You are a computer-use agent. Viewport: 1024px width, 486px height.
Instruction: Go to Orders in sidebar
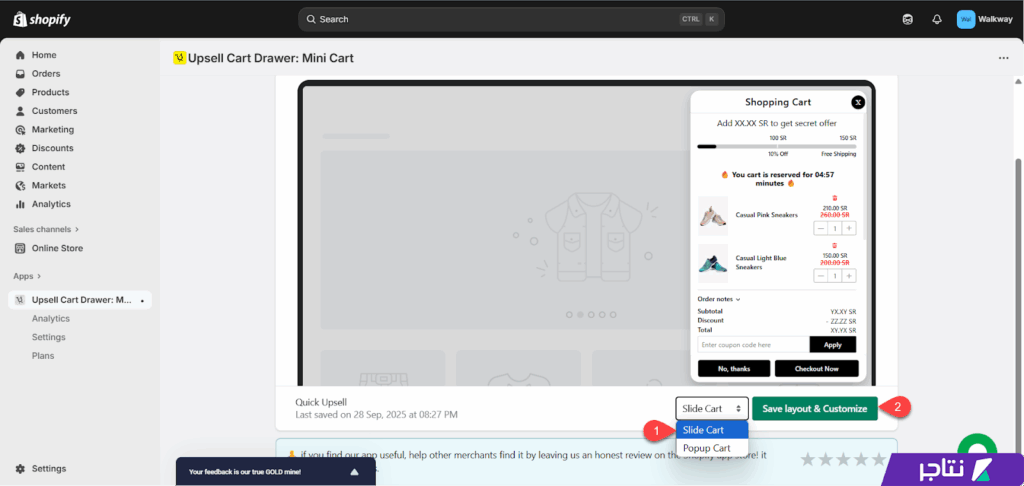tap(45, 74)
